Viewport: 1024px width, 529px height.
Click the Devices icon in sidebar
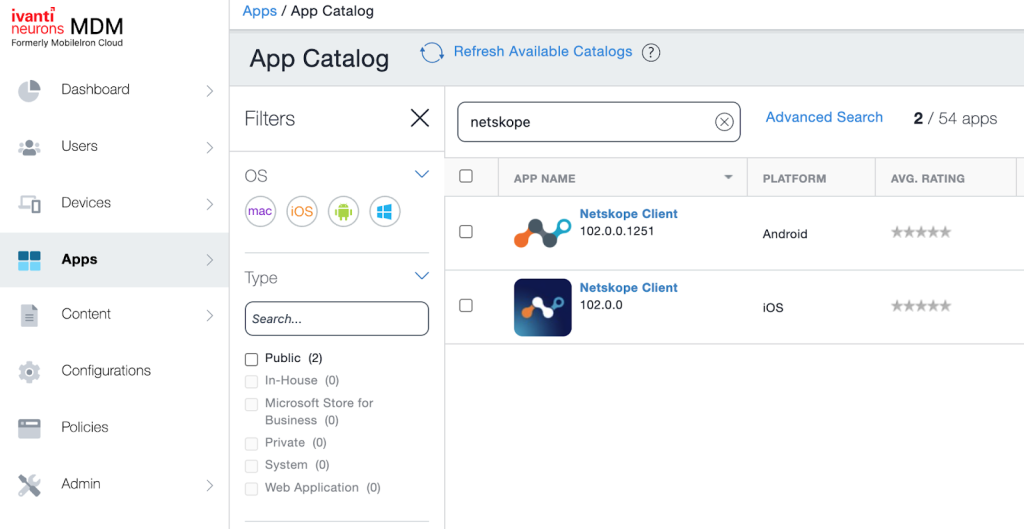(x=29, y=204)
